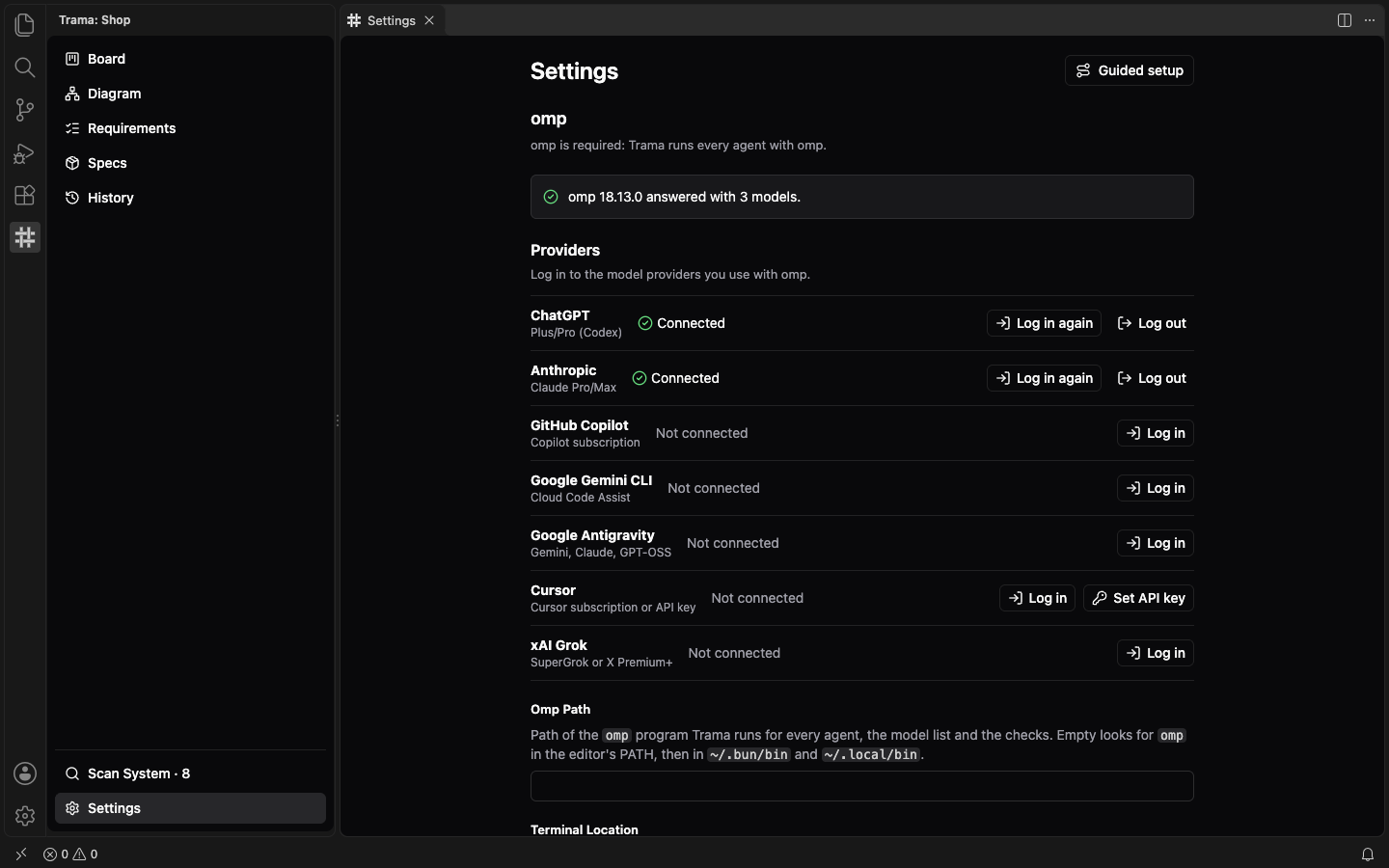Viewport: 1389px width, 868px height.
Task: Open Specs in the Trama sidebar
Action: click(x=190, y=163)
